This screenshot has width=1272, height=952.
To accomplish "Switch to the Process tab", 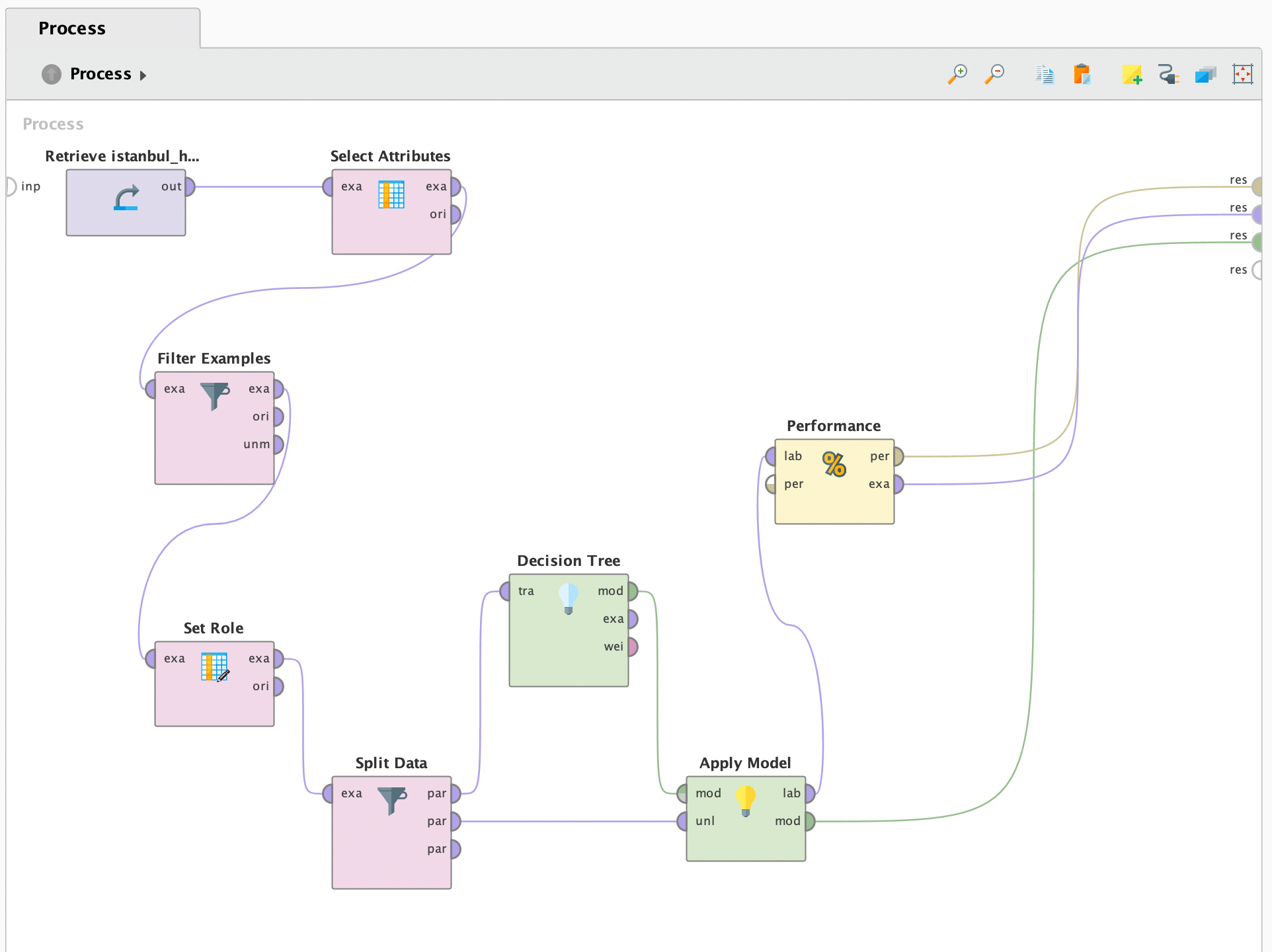I will [x=72, y=28].
